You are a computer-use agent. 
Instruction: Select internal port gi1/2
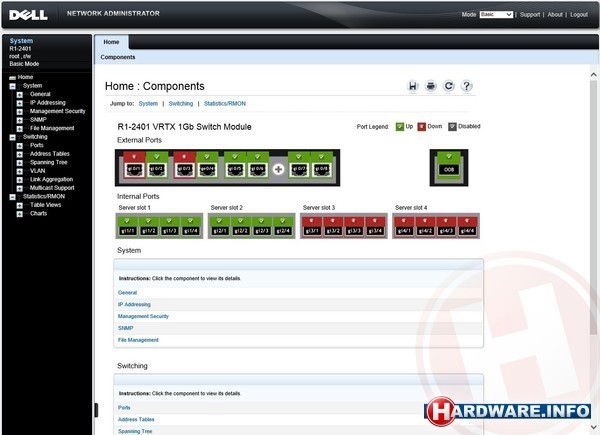click(x=148, y=226)
